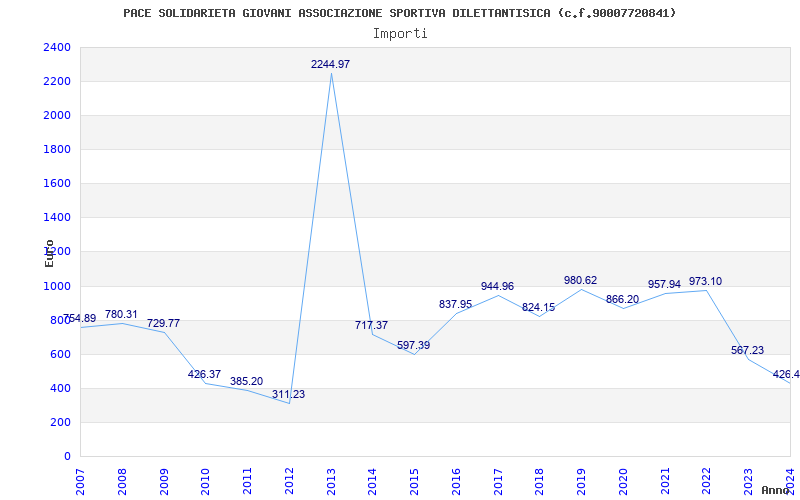Select the 2011 x-axis year label
Viewport: 800px width, 500px height.
point(247,481)
